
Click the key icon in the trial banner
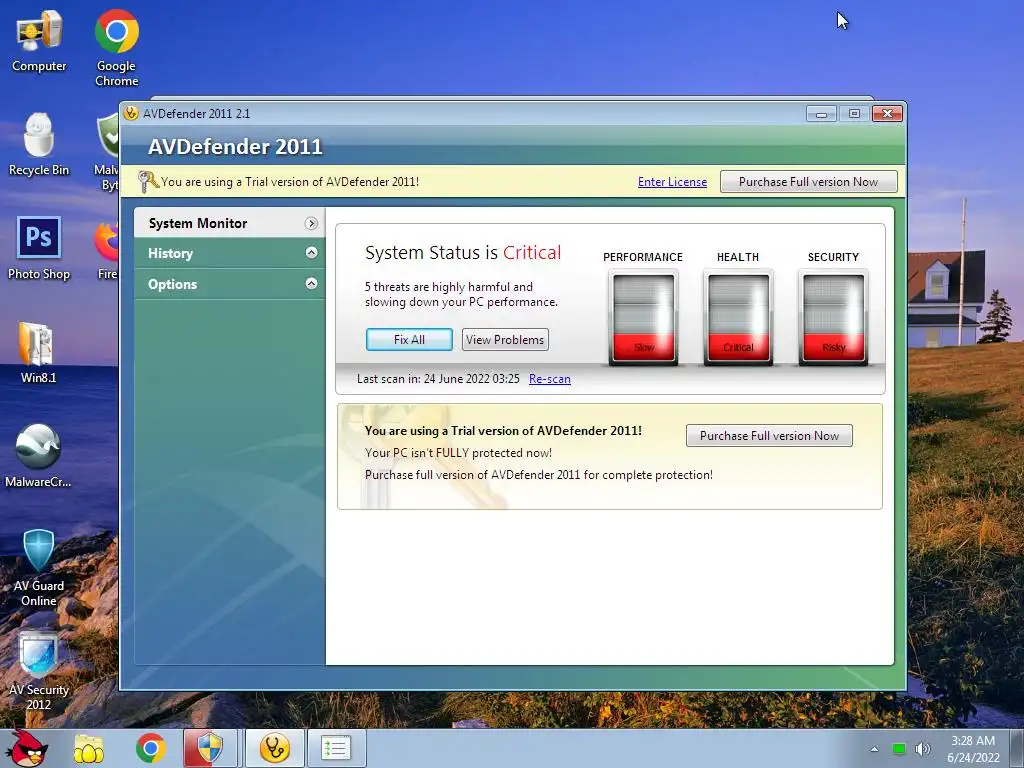coord(148,182)
